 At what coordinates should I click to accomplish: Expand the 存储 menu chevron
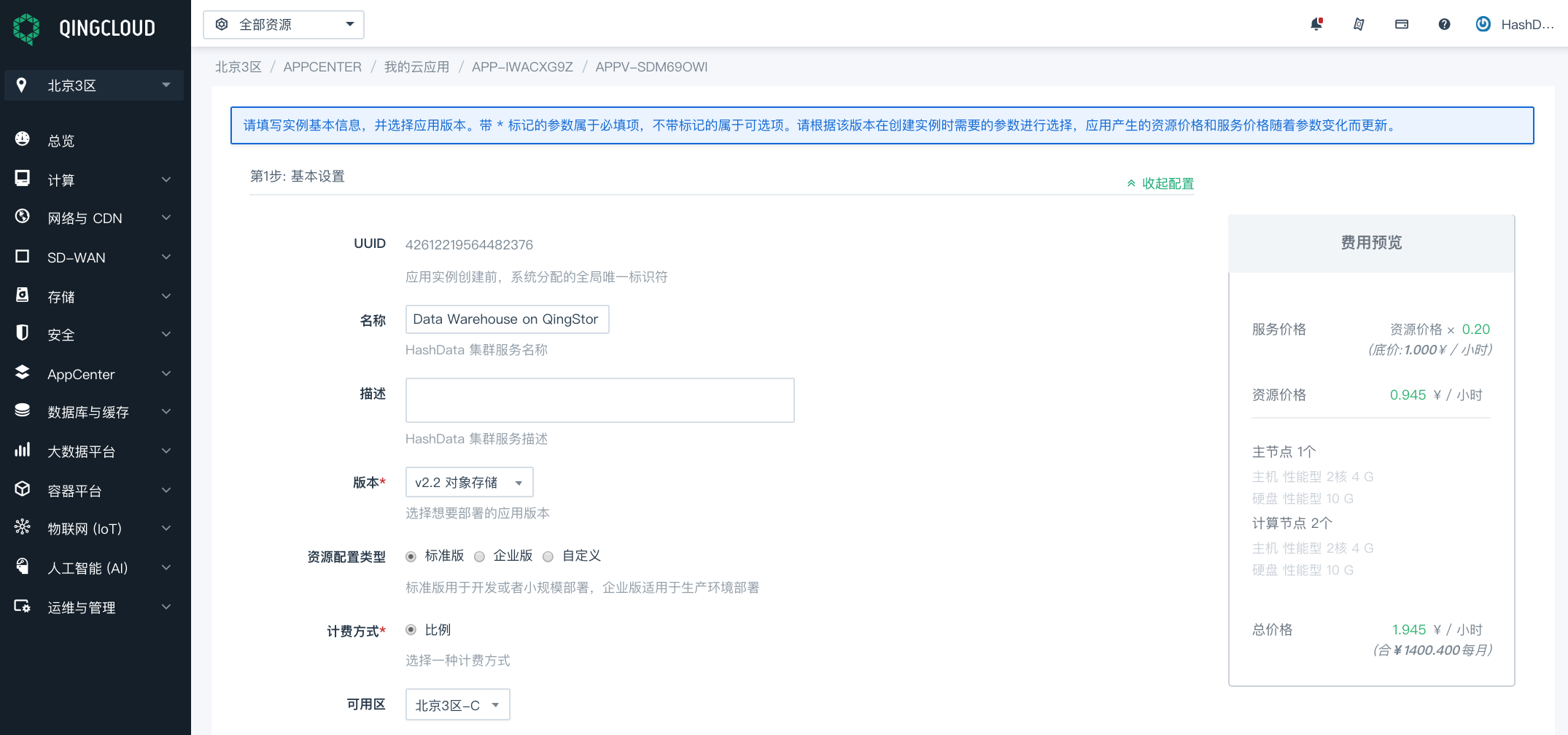166,296
